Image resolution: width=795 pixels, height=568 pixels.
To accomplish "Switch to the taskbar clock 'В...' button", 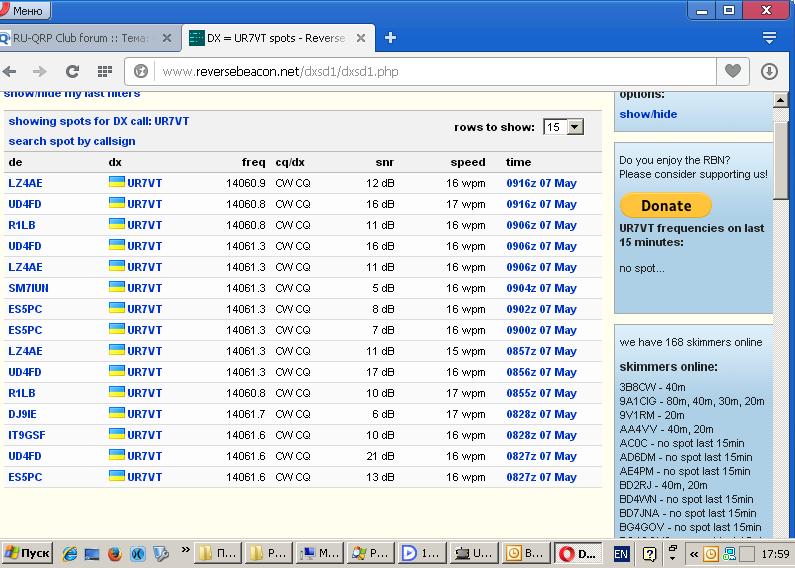I will click(525, 553).
